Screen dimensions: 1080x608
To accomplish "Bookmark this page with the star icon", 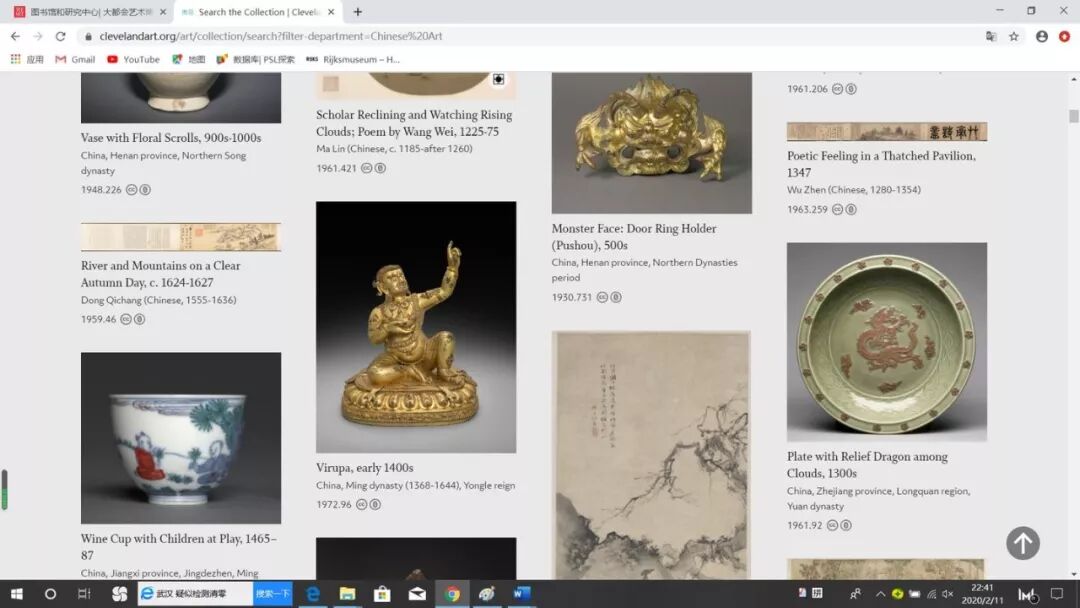I will [x=1014, y=36].
